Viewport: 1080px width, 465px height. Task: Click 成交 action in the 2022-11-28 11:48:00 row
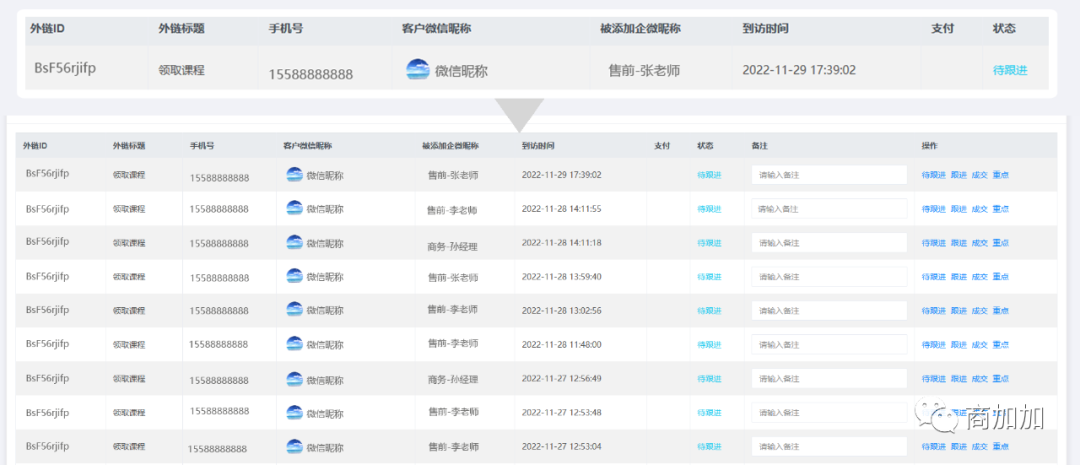[x=979, y=345]
